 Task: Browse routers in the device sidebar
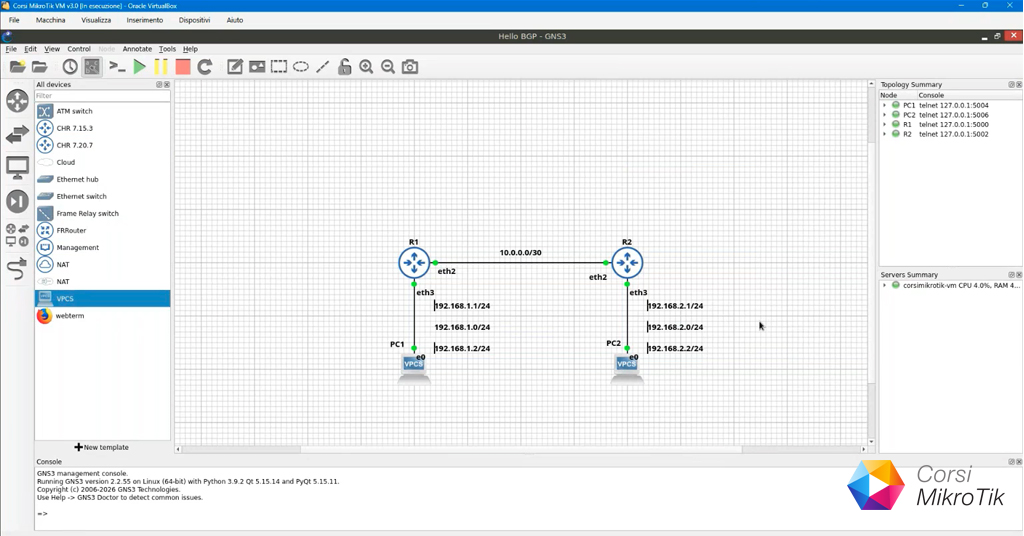pyautogui.click(x=18, y=101)
